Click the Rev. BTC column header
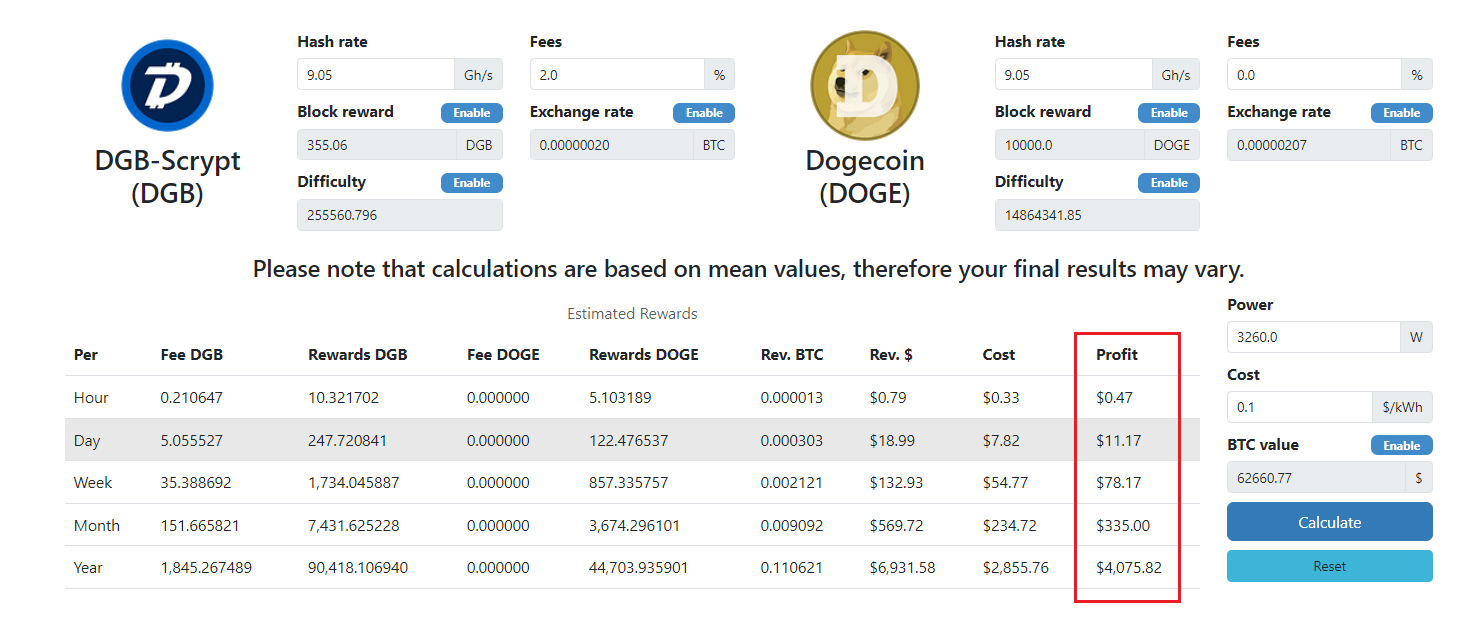1461x617 pixels. [x=792, y=355]
